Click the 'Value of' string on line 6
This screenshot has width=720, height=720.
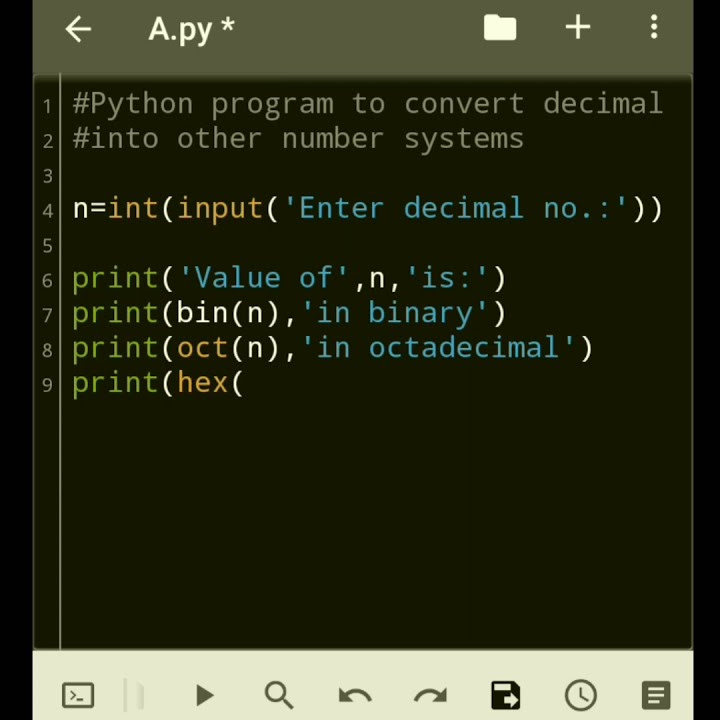[x=264, y=278]
